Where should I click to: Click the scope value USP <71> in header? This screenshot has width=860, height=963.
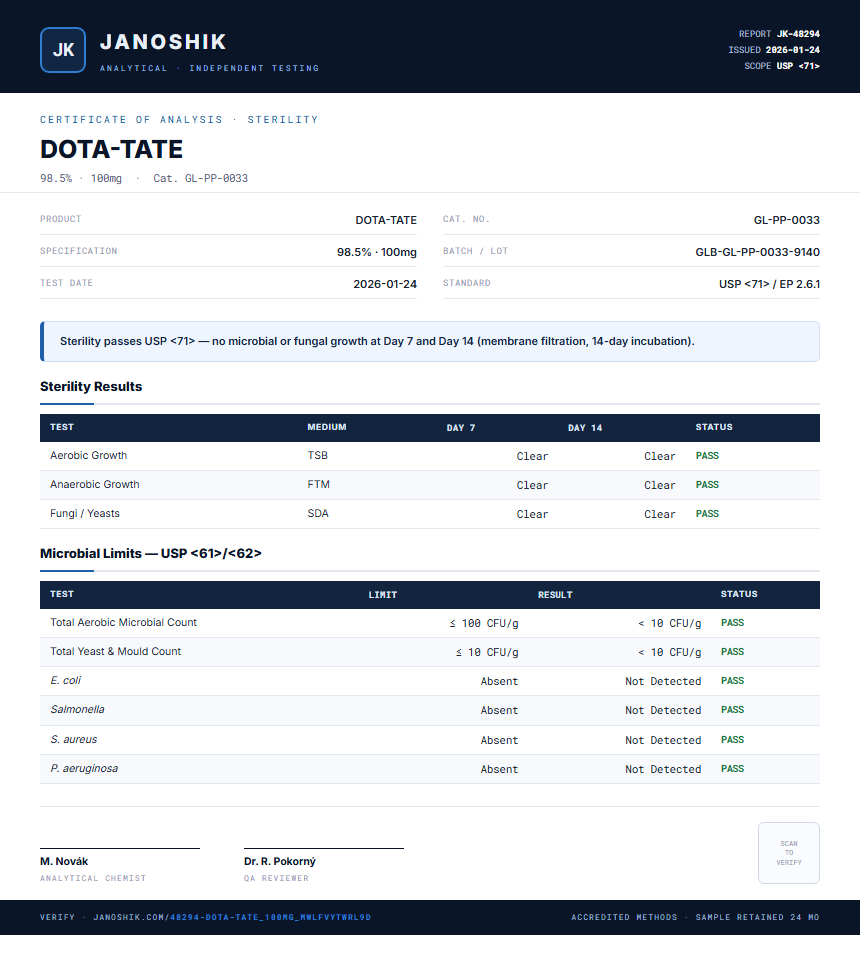pyautogui.click(x=798, y=66)
